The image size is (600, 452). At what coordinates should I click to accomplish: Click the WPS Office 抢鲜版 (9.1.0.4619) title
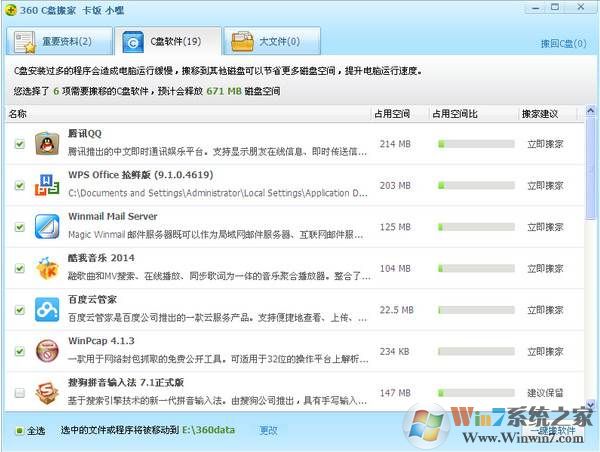click(x=140, y=175)
